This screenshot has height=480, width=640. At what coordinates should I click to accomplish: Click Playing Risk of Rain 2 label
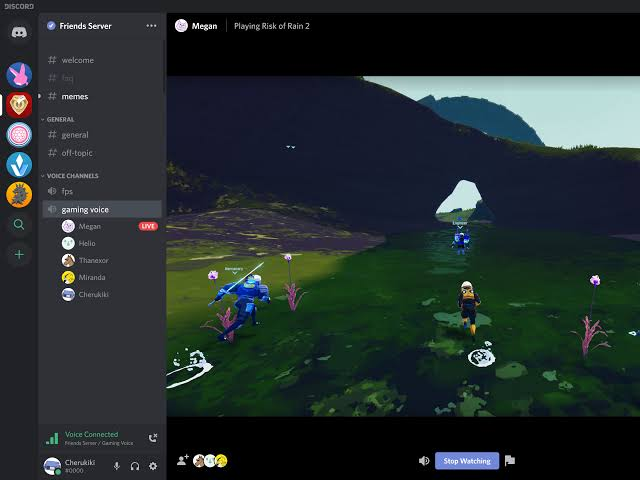272,26
